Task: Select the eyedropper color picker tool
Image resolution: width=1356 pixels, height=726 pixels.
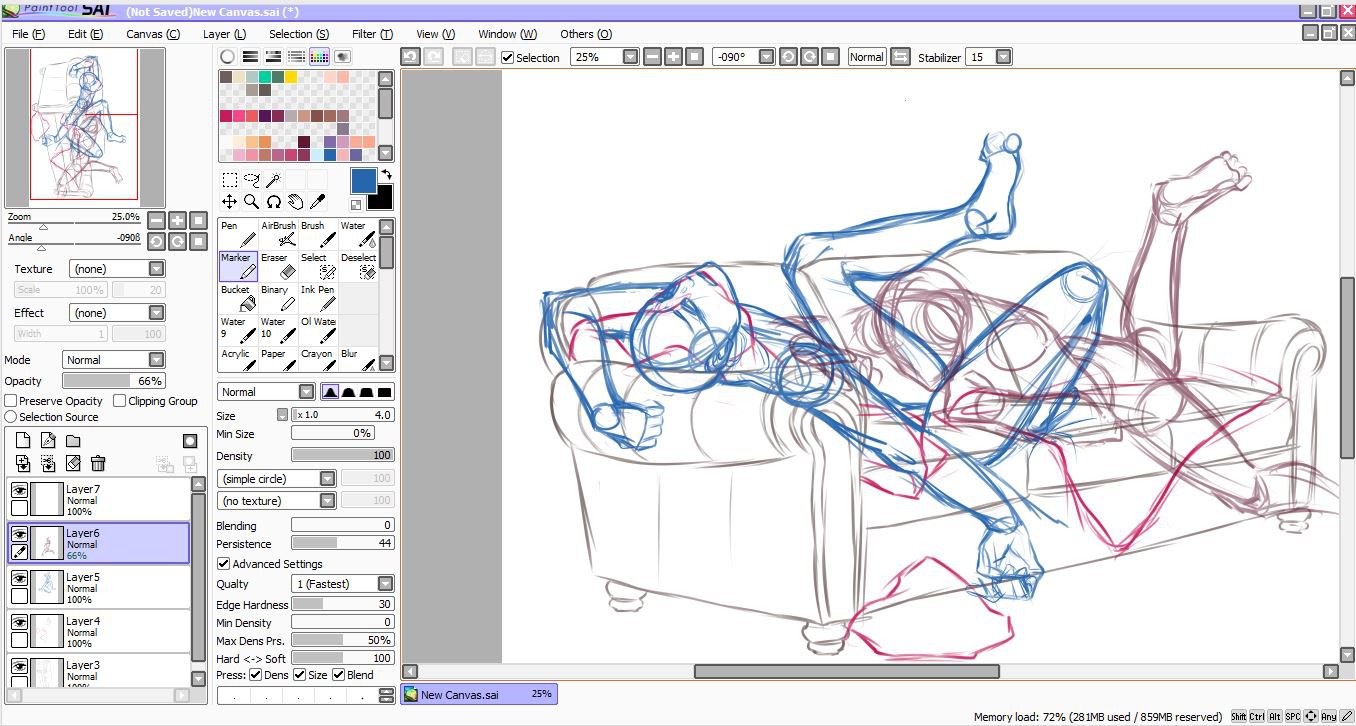Action: (317, 202)
